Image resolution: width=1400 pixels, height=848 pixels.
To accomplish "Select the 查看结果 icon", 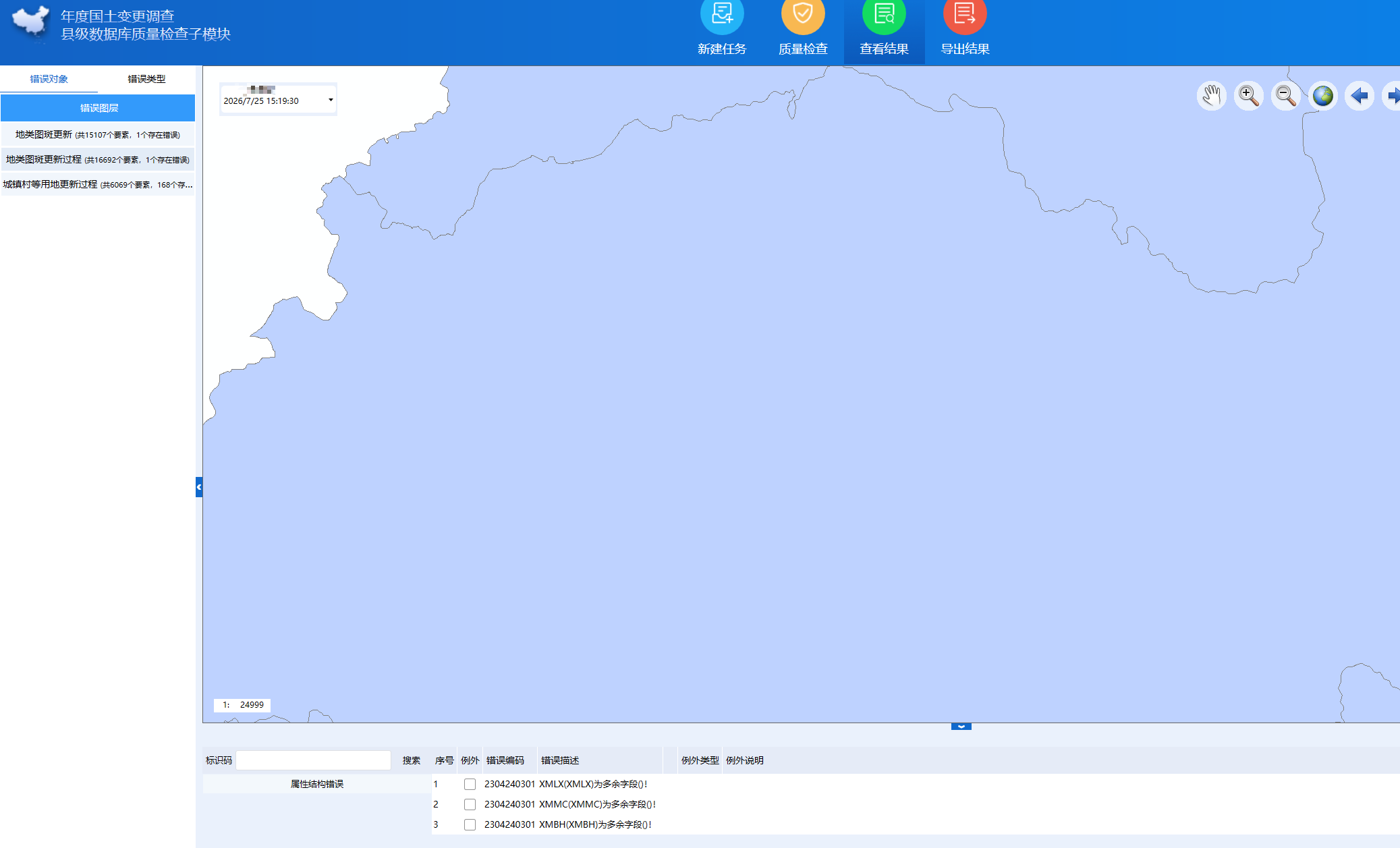I will 884,15.
